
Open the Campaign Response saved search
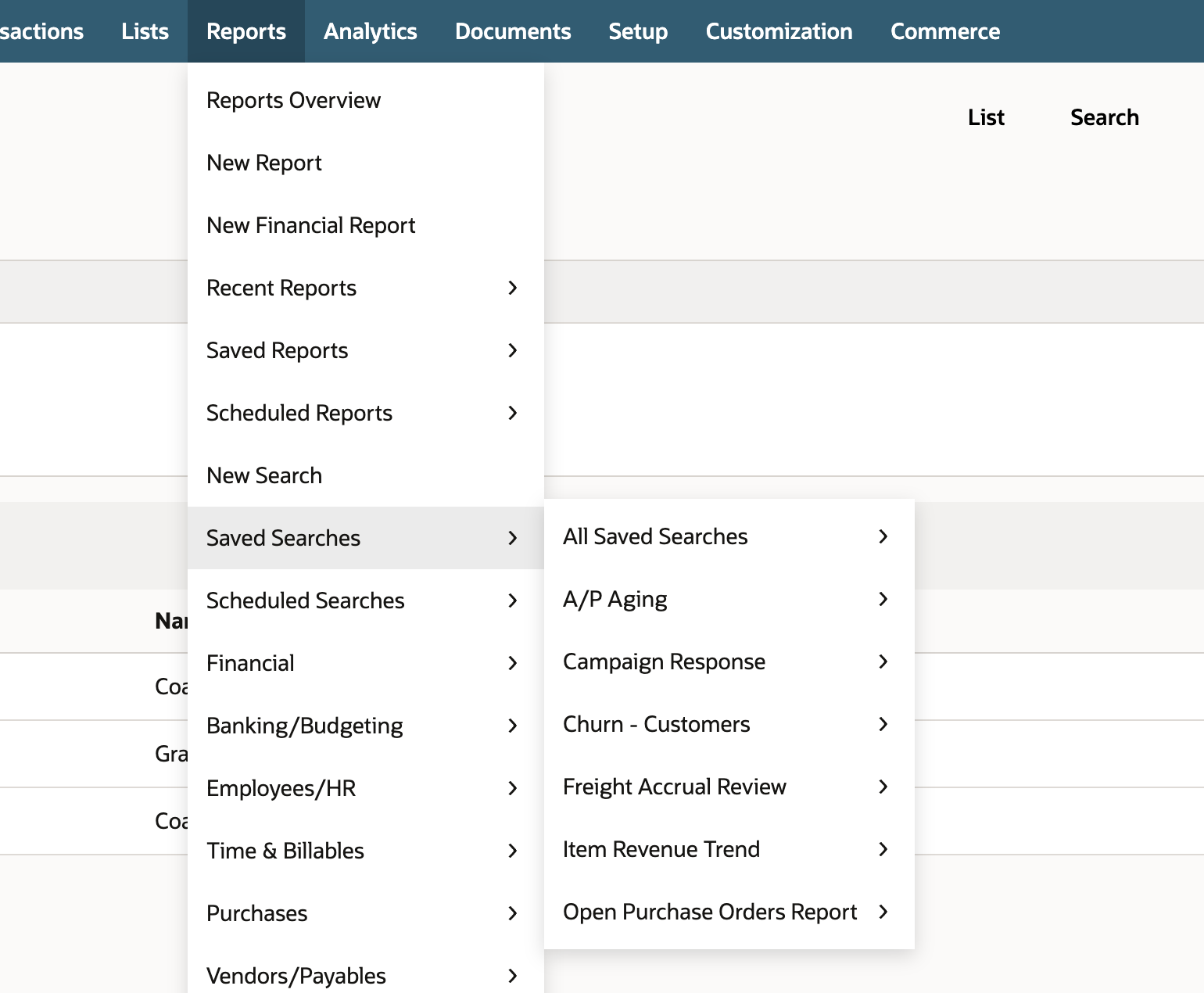click(x=729, y=661)
